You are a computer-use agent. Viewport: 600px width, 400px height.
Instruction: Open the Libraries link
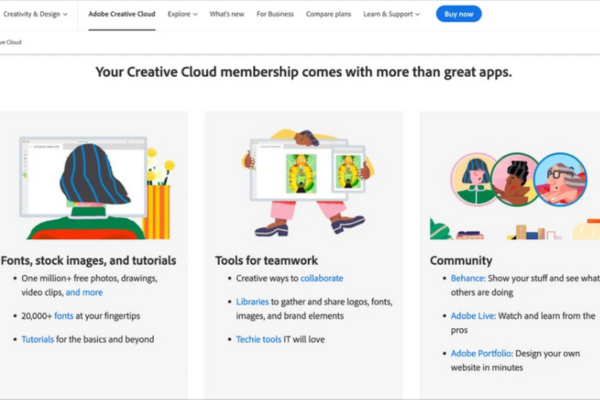(x=252, y=302)
